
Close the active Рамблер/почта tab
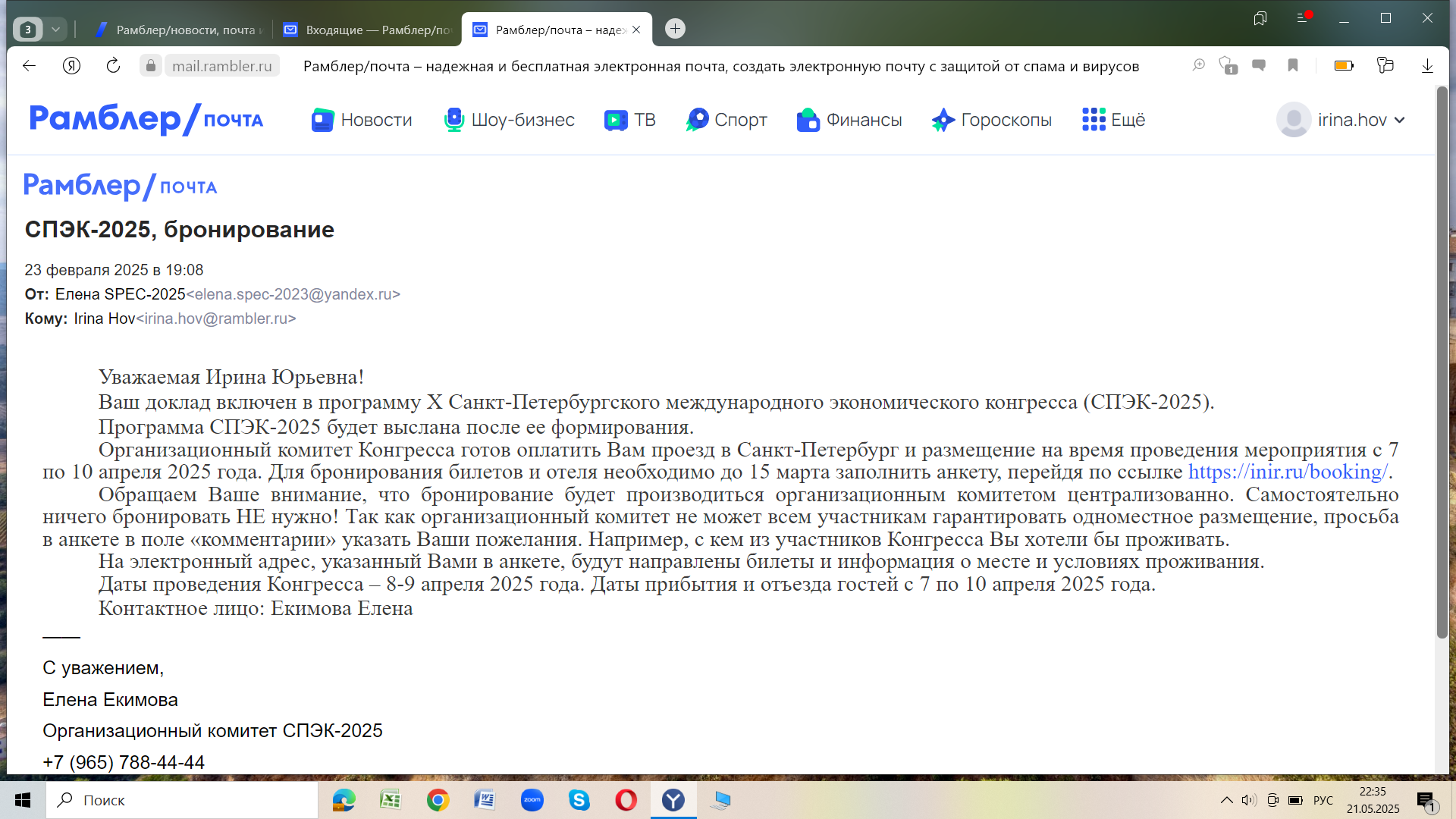point(636,30)
